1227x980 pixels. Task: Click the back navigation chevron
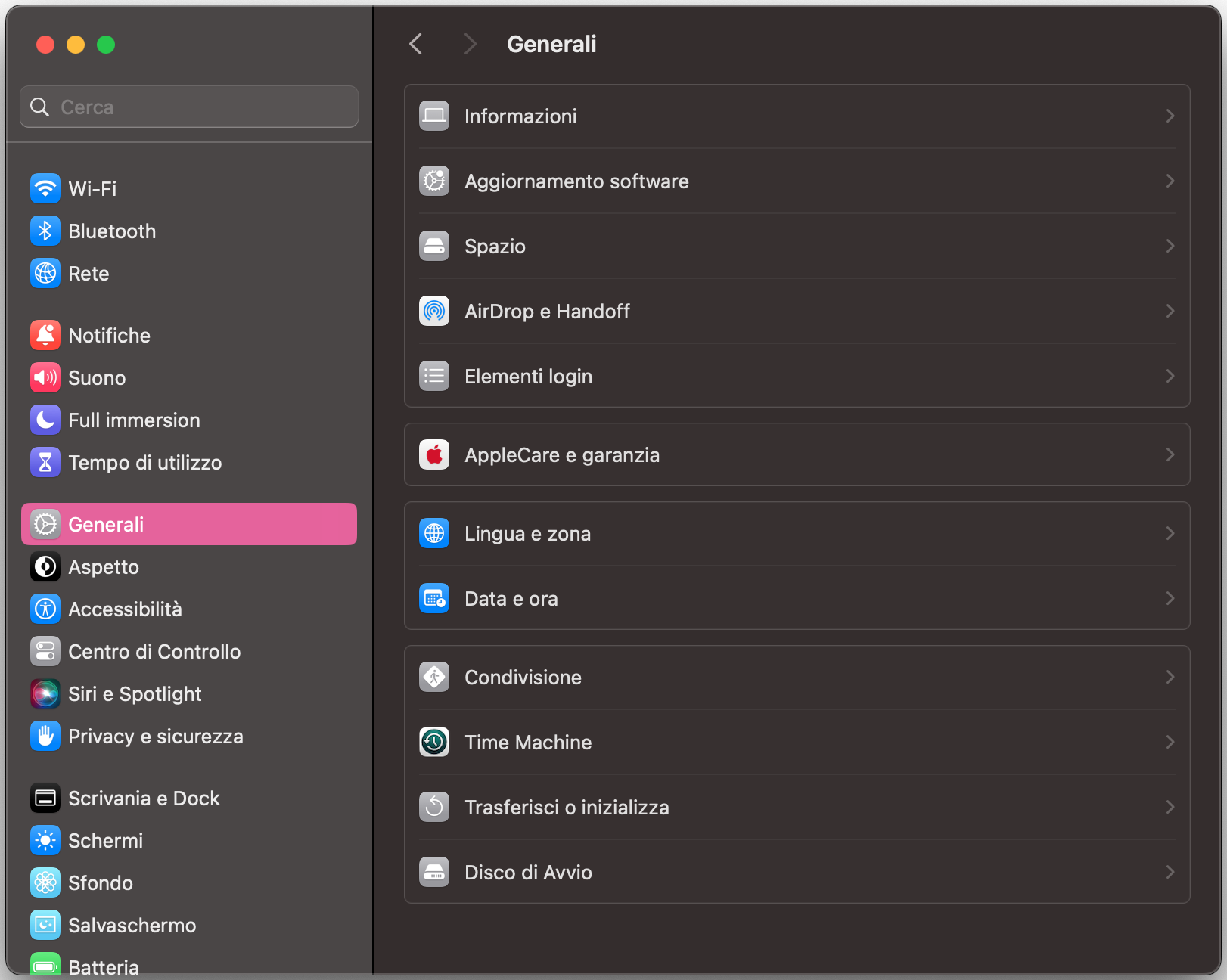pyautogui.click(x=415, y=44)
